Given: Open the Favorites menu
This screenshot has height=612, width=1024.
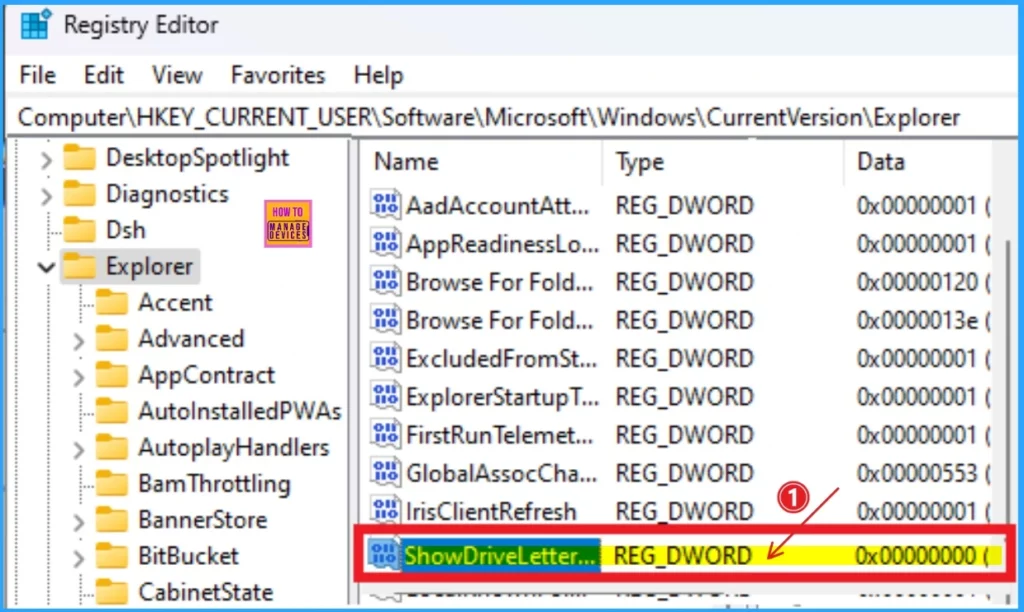Looking at the screenshot, I should tap(278, 75).
